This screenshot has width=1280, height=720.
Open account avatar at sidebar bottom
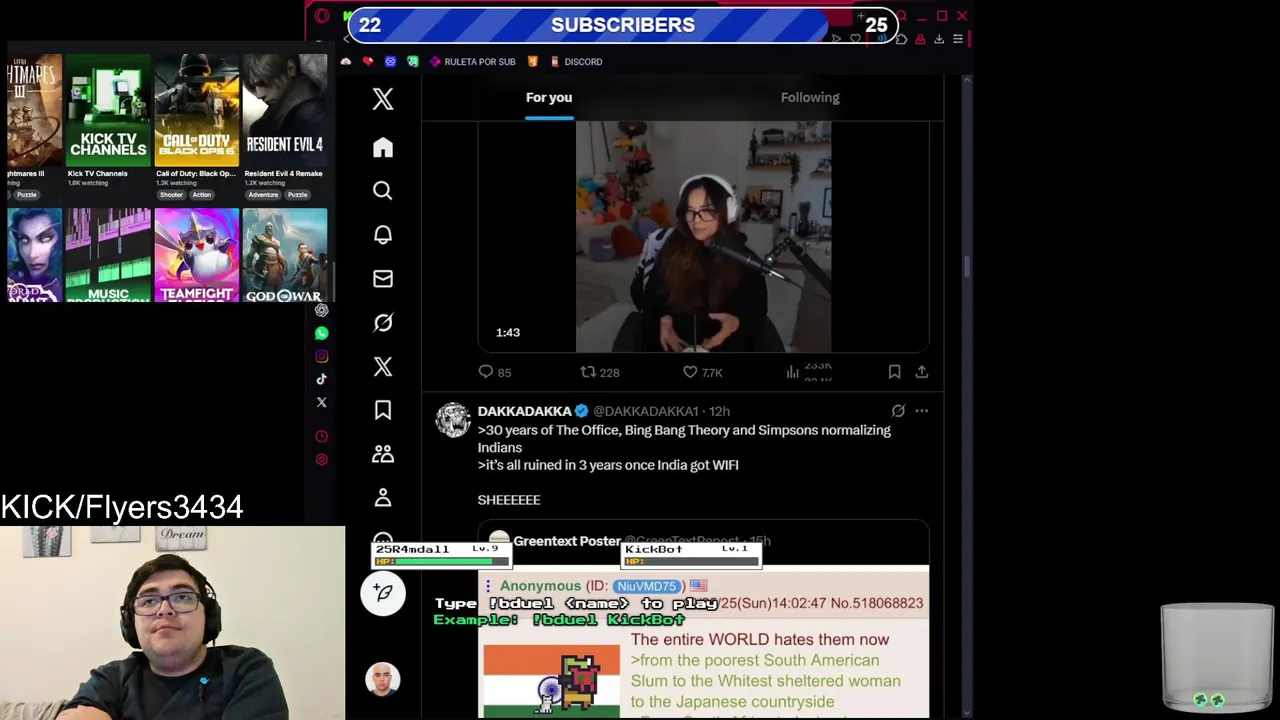(x=383, y=680)
